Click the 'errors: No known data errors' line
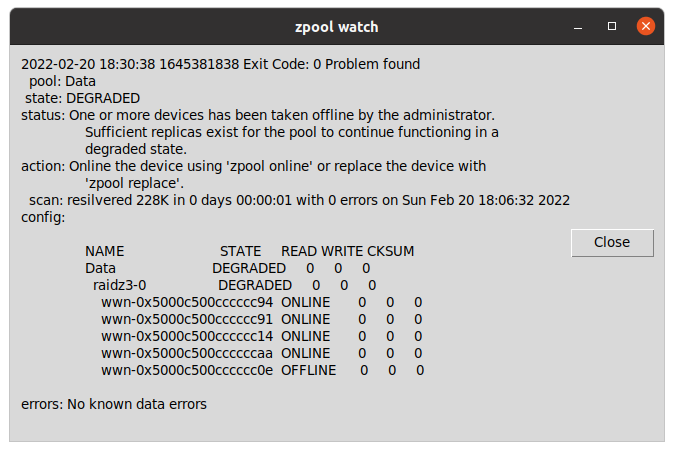Viewport: 674px width, 451px height. click(114, 405)
